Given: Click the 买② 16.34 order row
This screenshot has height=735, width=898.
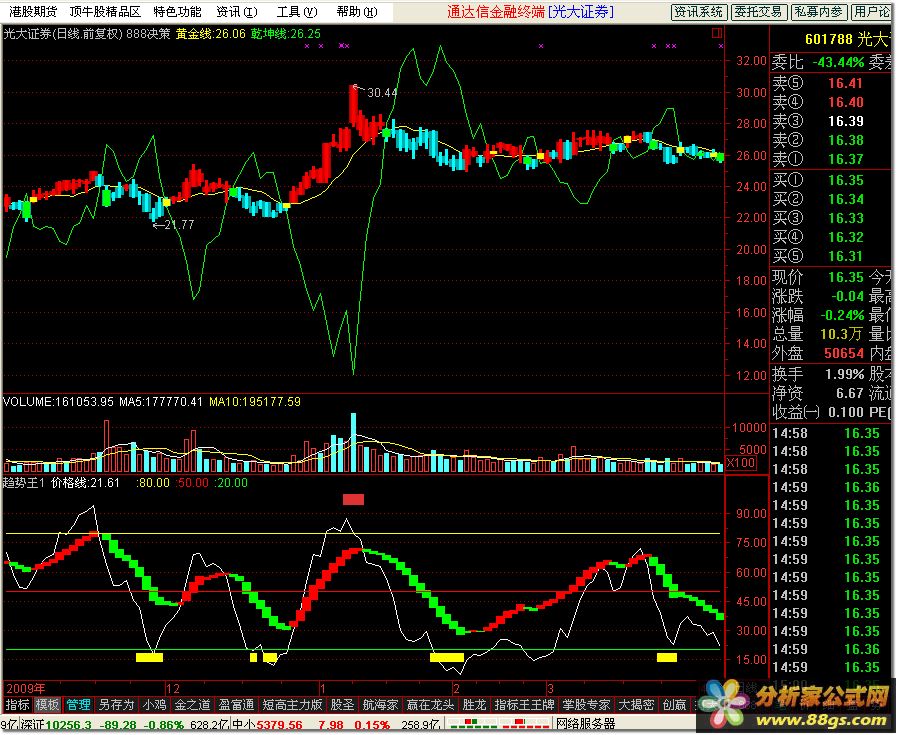Looking at the screenshot, I should 818,199.
